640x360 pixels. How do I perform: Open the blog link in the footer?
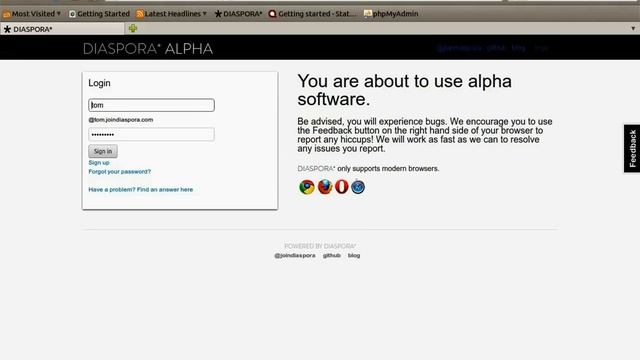[354, 256]
